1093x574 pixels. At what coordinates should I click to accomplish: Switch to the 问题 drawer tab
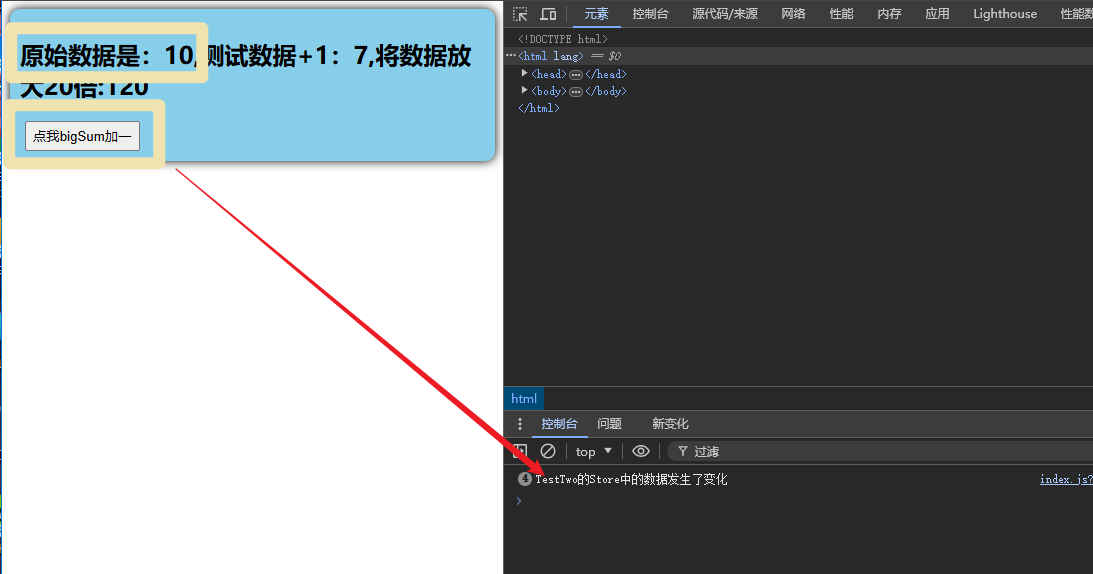[x=609, y=424]
